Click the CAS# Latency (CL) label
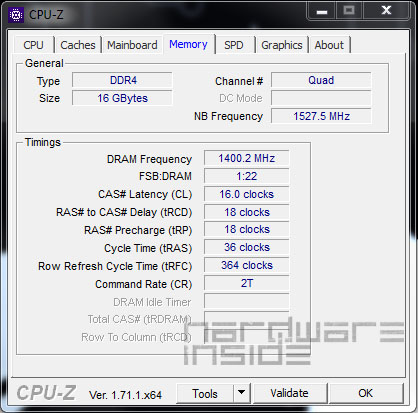The width and height of the screenshot is (418, 413). tap(145, 194)
